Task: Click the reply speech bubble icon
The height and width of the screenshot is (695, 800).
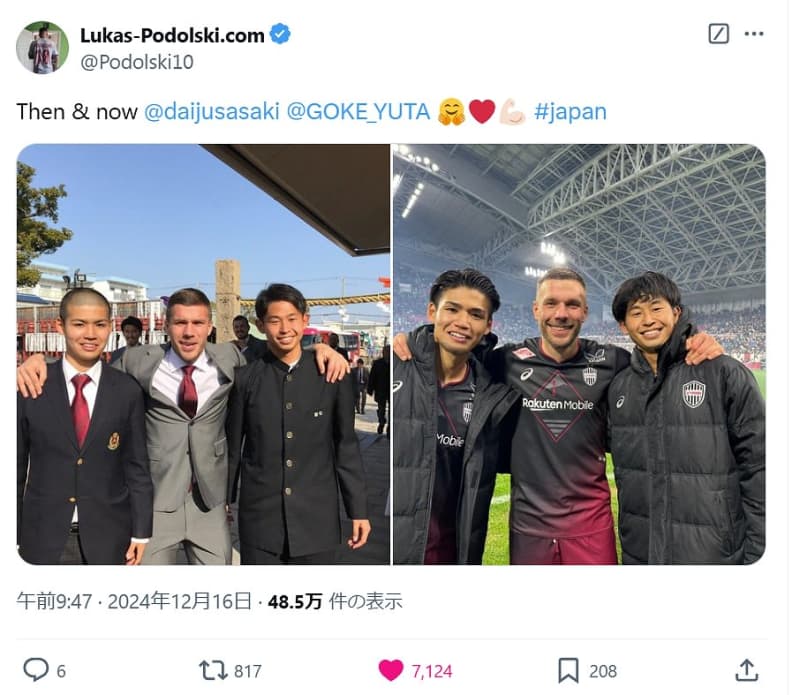Action: 36,669
